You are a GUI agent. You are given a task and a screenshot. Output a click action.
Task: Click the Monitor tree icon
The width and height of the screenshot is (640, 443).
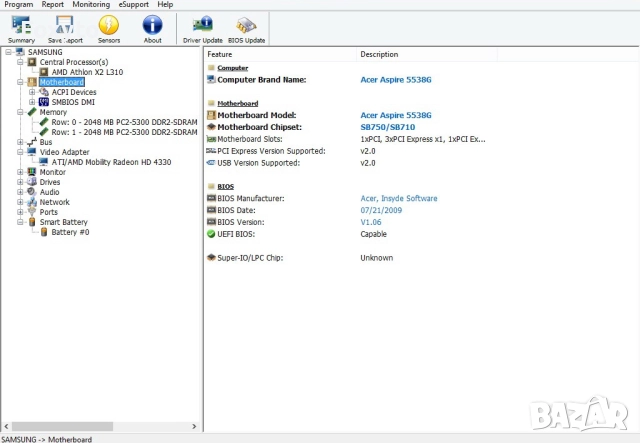click(x=32, y=172)
